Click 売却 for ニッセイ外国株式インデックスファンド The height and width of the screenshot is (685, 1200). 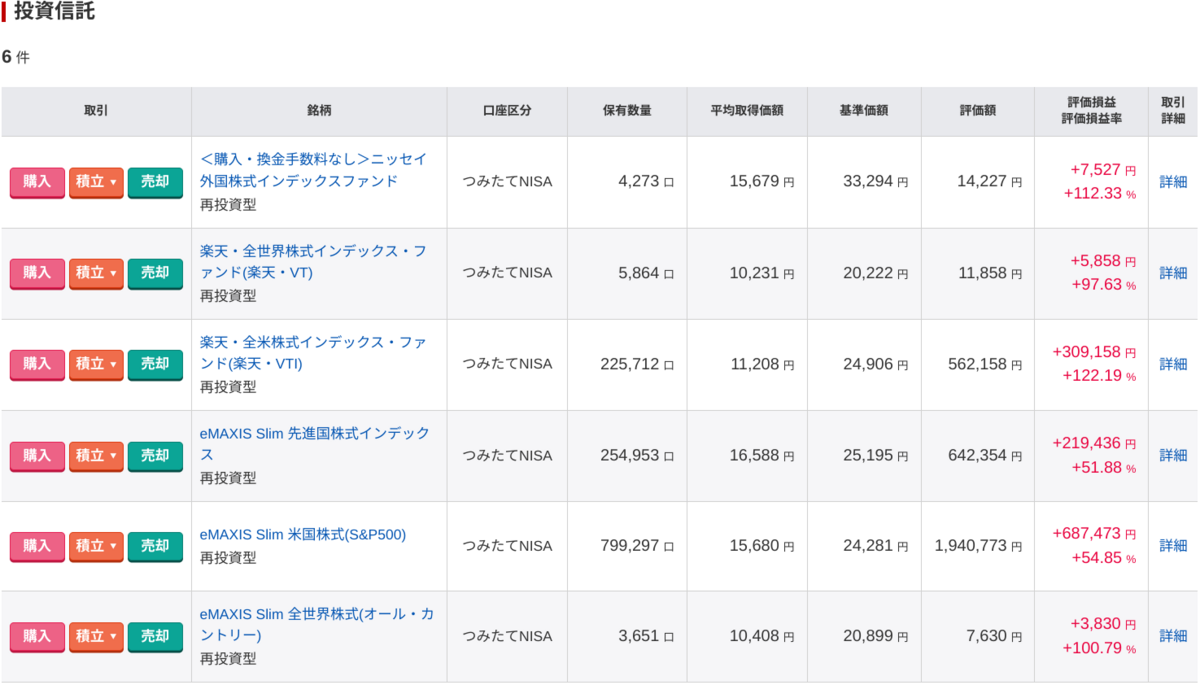(x=155, y=182)
